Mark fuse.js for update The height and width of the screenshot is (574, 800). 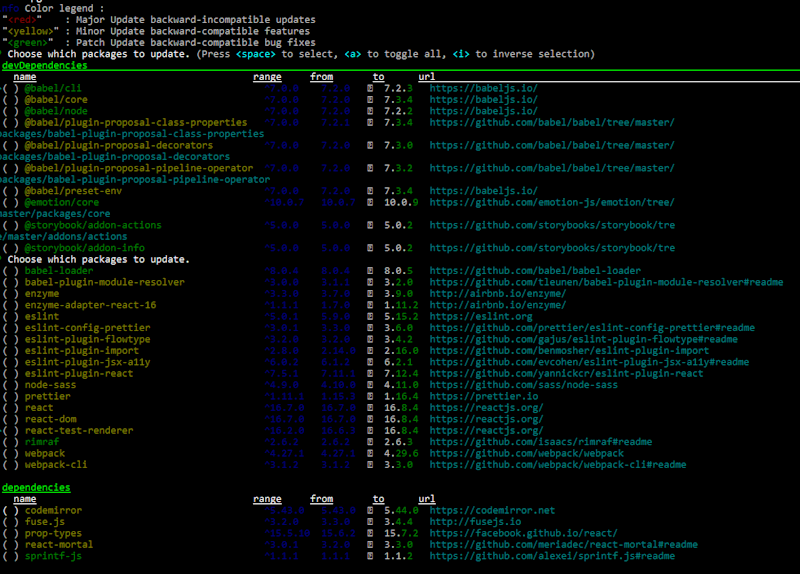click(11, 522)
